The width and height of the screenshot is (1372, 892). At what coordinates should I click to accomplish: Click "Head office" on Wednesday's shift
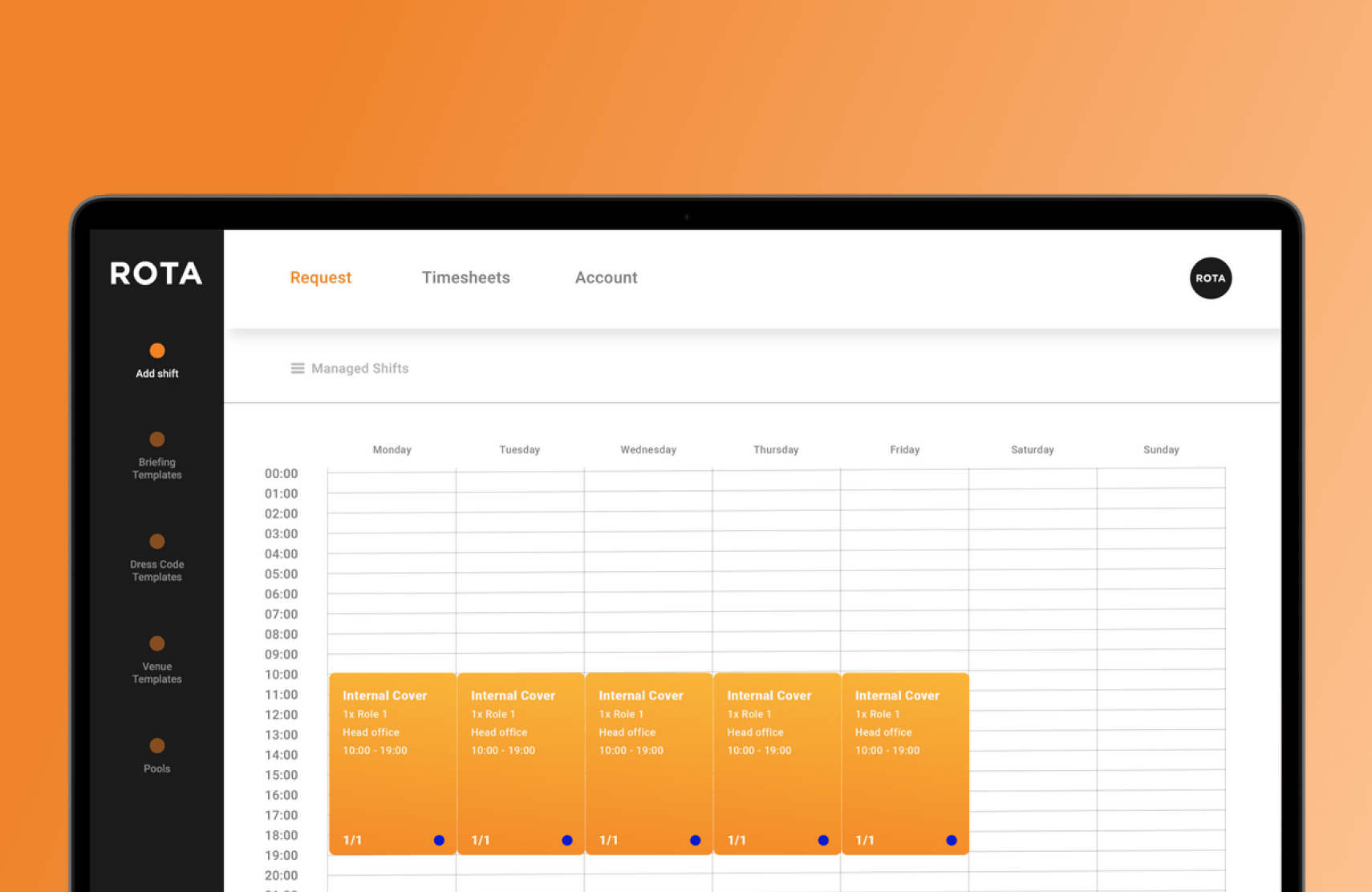(x=627, y=732)
